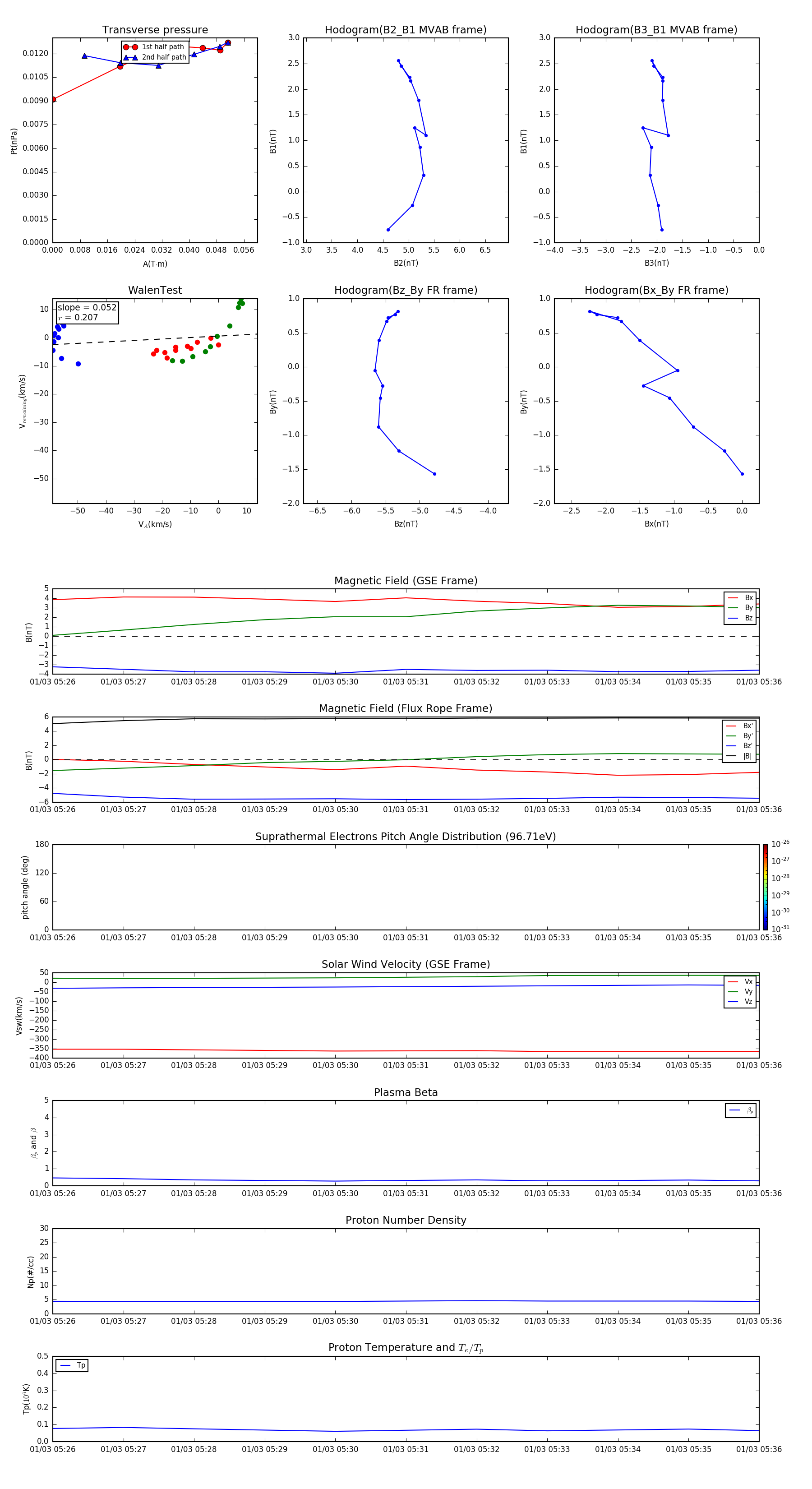Click the 'Proton Number Density' title
The height and width of the screenshot is (1489, 812).
tap(406, 1220)
